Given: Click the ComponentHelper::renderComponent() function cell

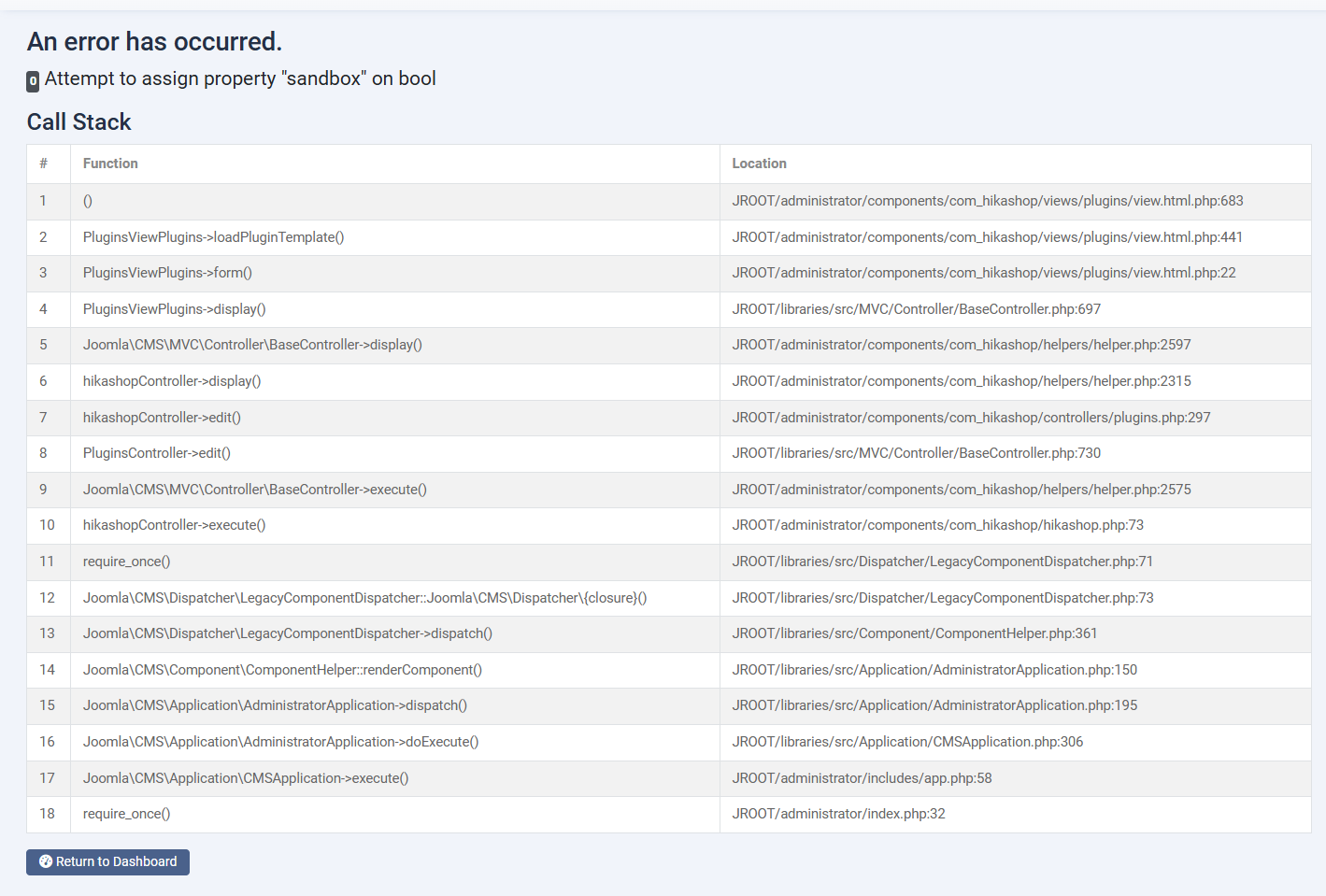Looking at the screenshot, I should click(x=282, y=670).
